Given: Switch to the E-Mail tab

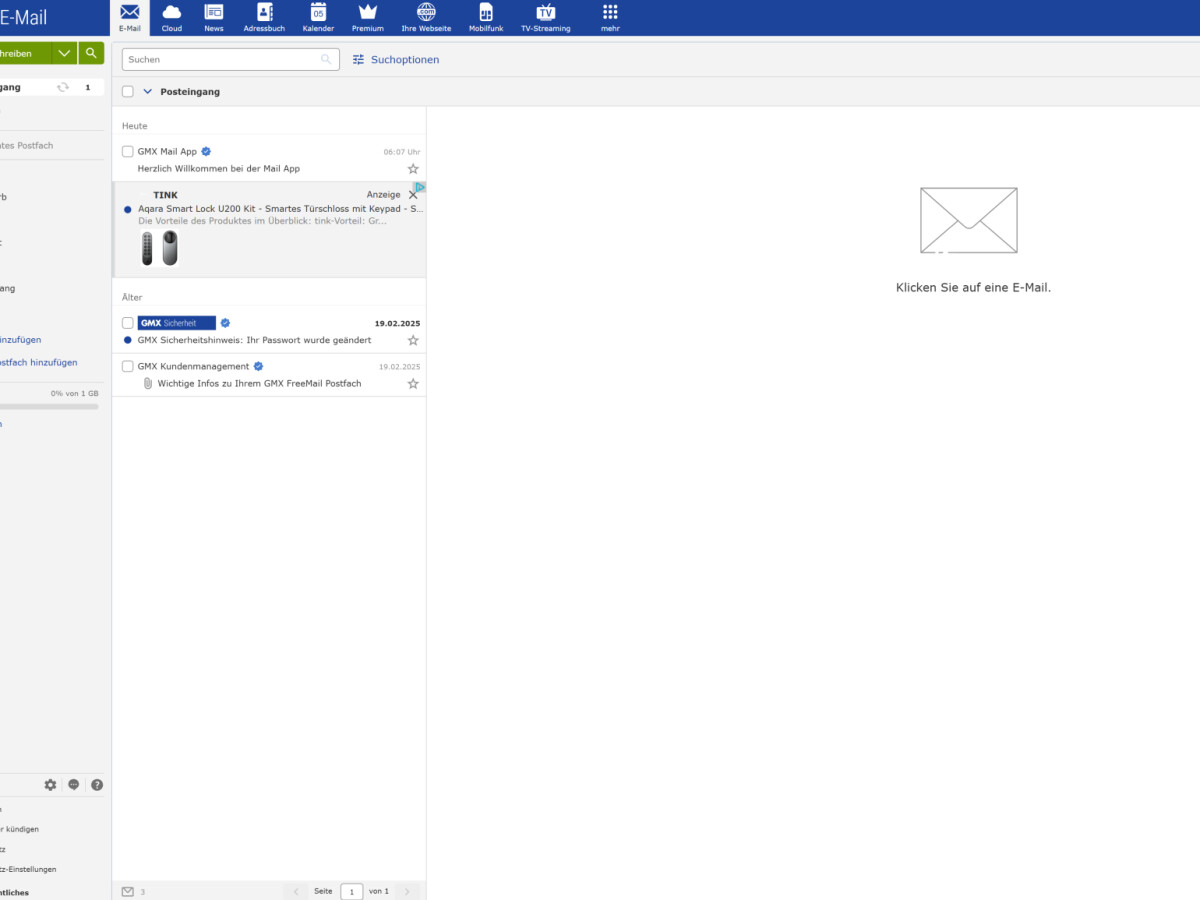Looking at the screenshot, I should pos(129,16).
